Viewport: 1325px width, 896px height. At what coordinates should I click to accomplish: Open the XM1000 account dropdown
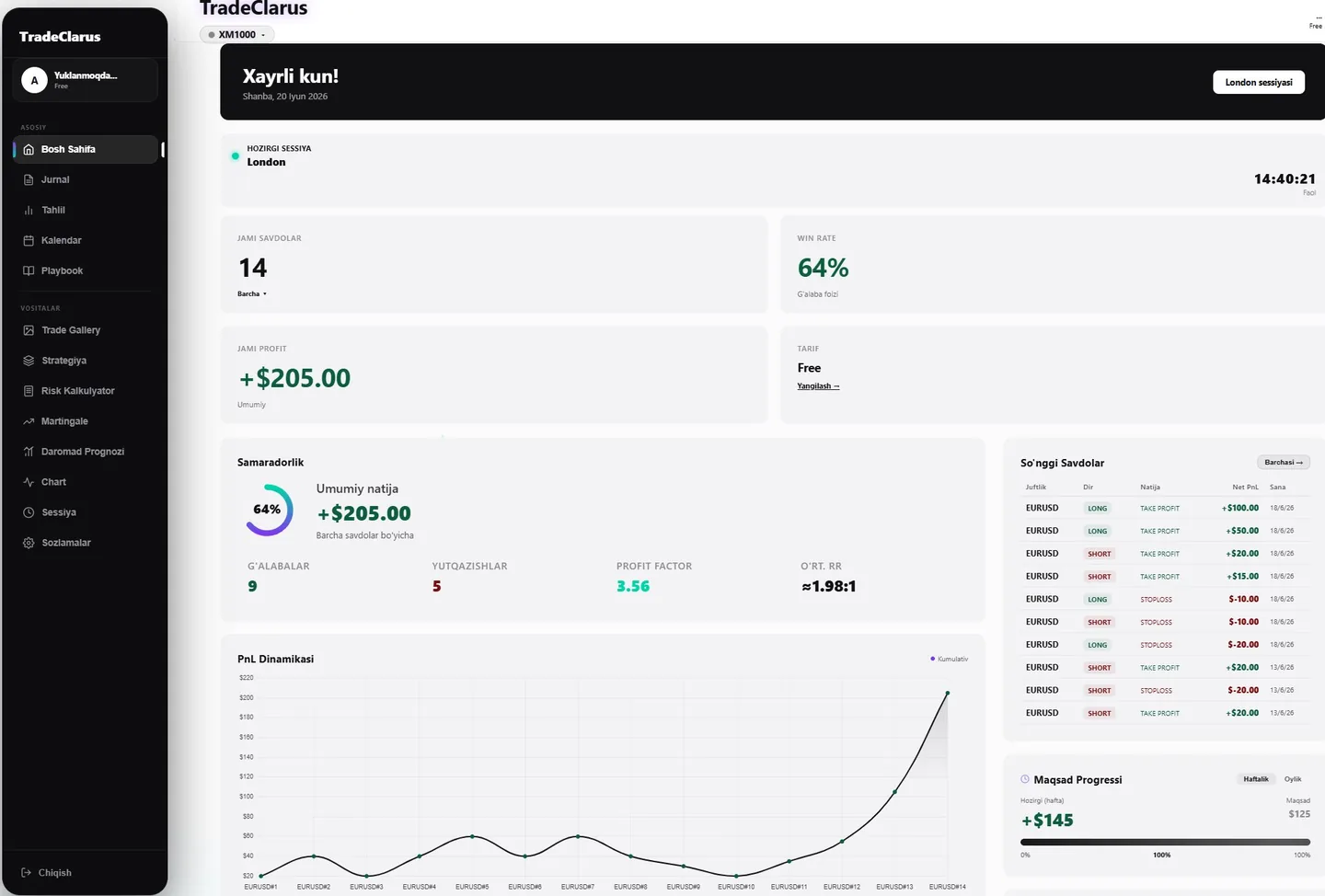pos(237,35)
